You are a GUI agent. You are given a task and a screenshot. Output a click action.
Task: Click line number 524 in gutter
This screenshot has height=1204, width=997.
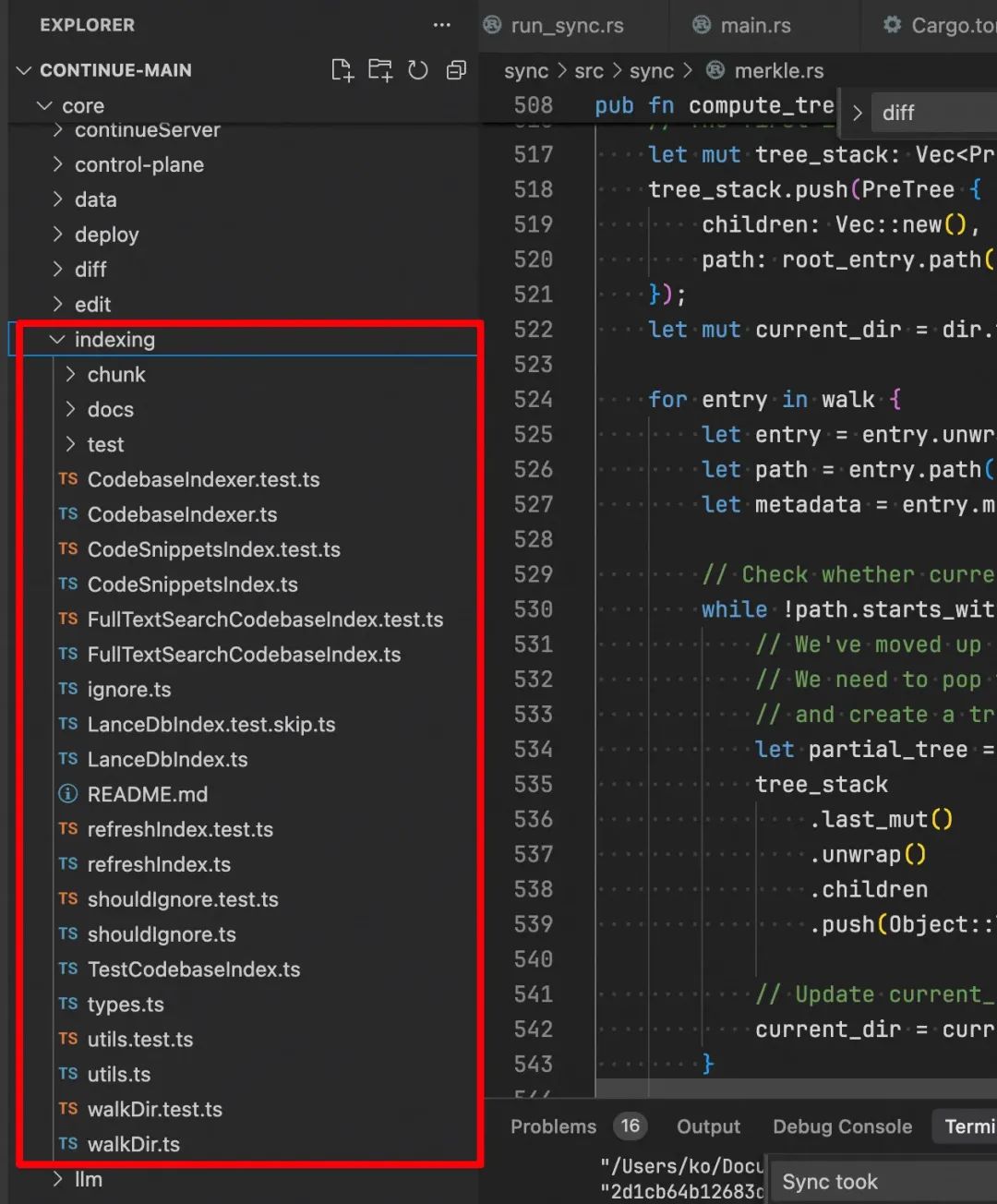[534, 400]
